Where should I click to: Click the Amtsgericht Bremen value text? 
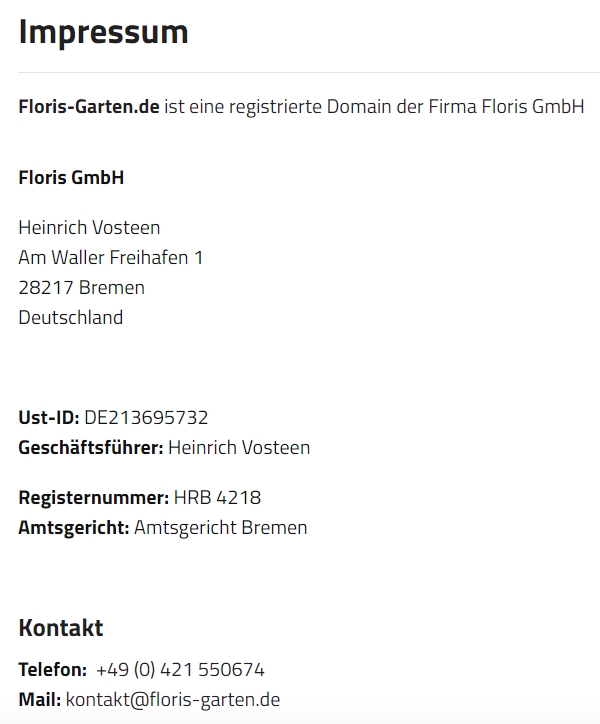(x=220, y=528)
